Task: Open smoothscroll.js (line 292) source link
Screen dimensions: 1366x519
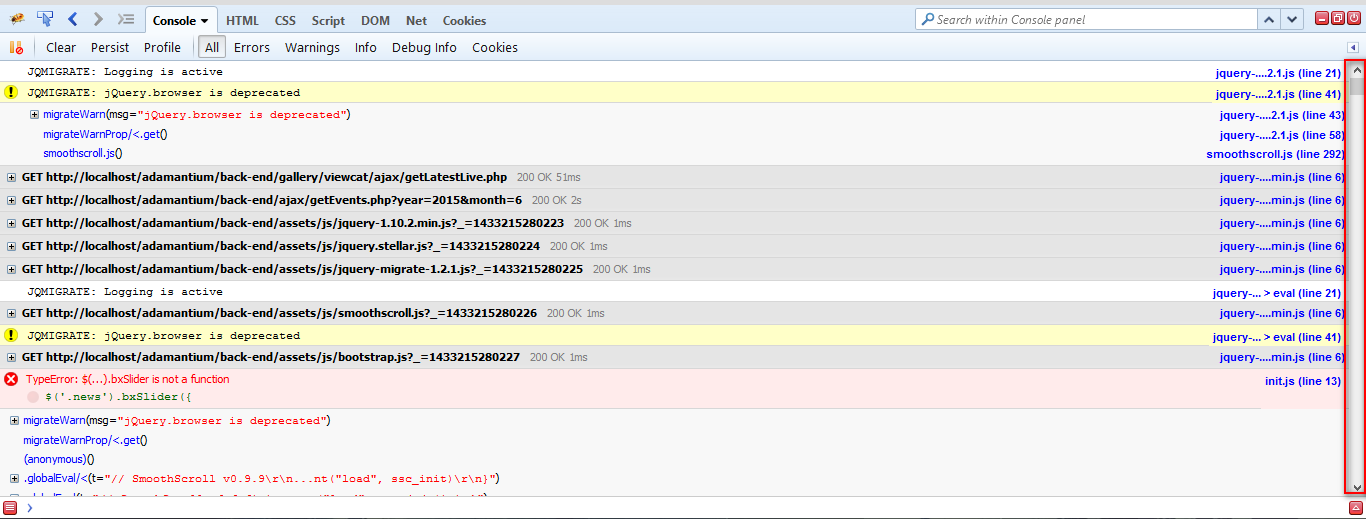Action: pyautogui.click(x=1275, y=154)
